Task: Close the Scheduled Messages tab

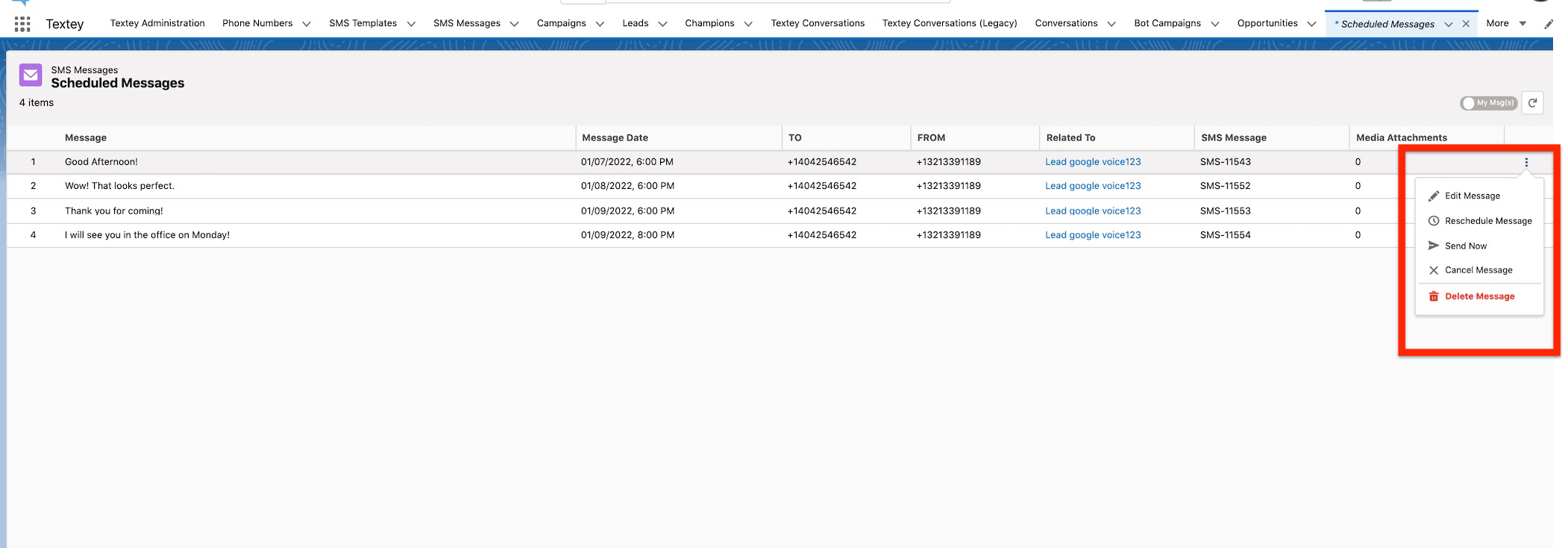Action: coord(1466,24)
